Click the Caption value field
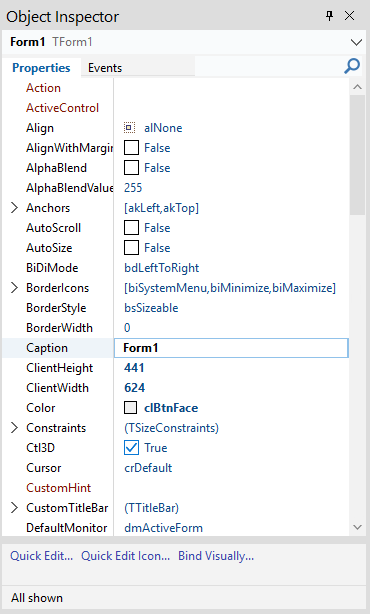Image resolution: width=370 pixels, height=614 pixels. pyautogui.click(x=231, y=348)
